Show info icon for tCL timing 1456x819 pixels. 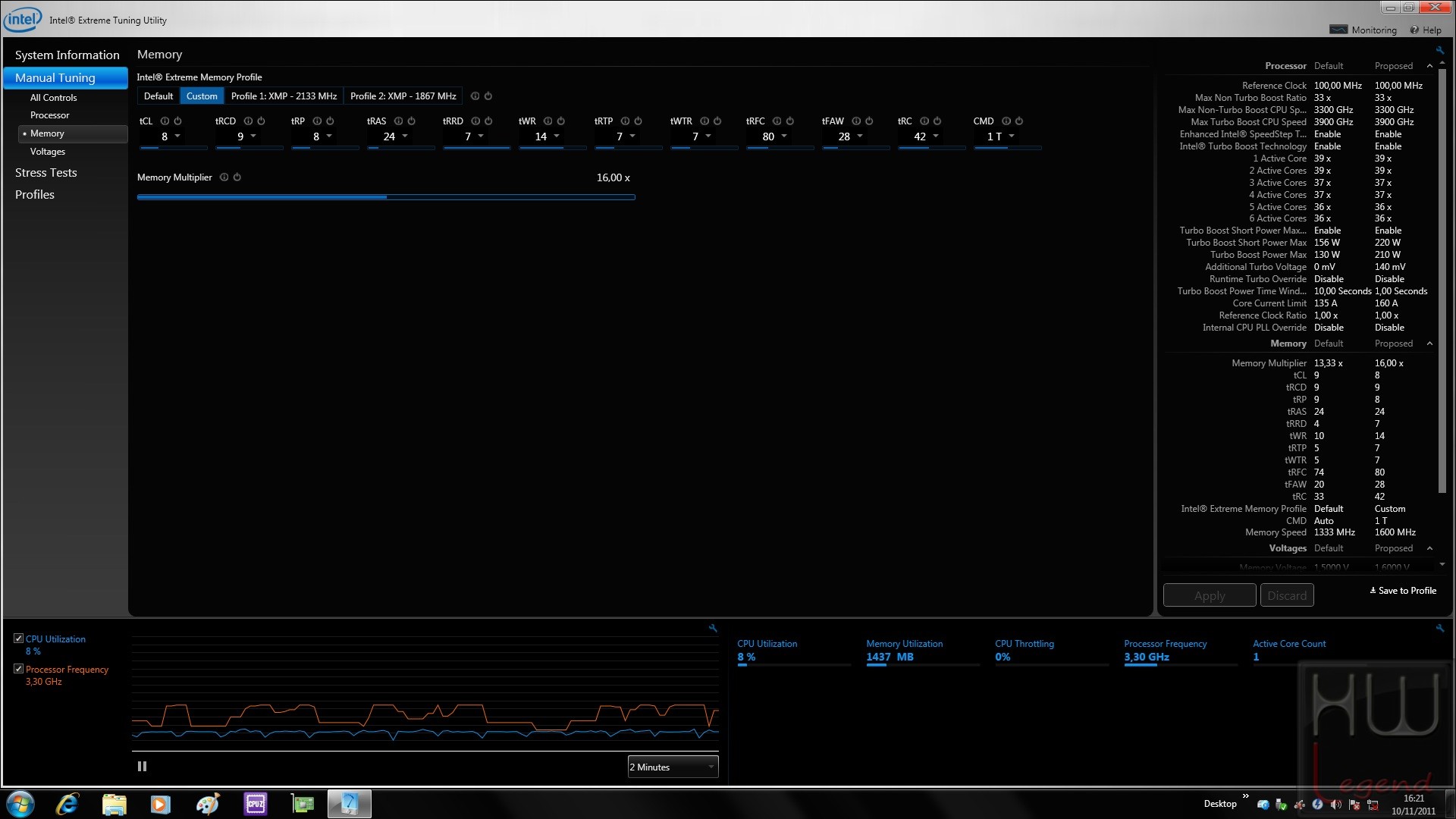point(165,121)
